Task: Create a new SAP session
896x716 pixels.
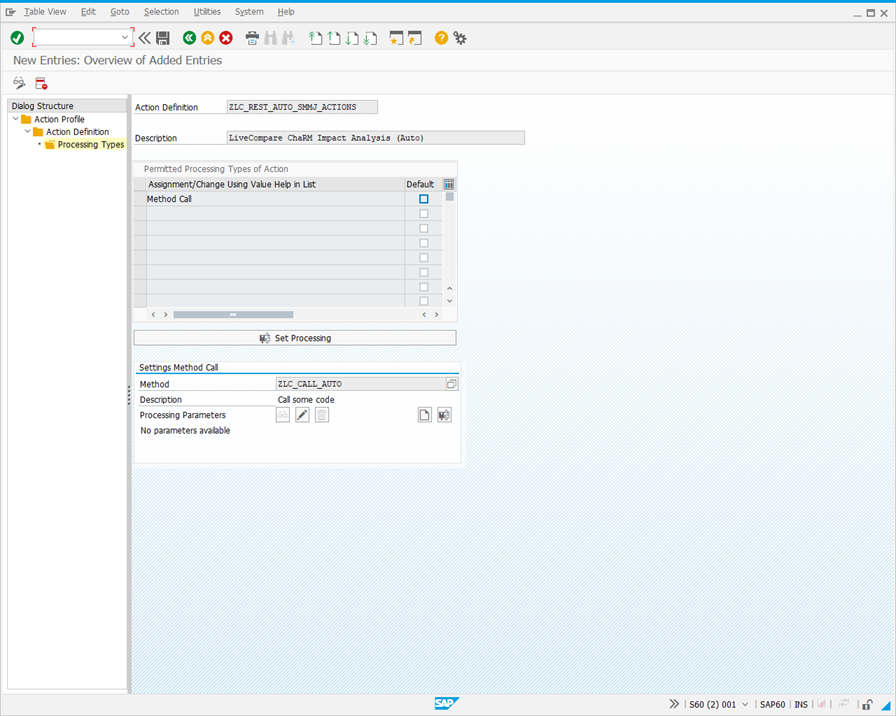Action: (x=396, y=37)
